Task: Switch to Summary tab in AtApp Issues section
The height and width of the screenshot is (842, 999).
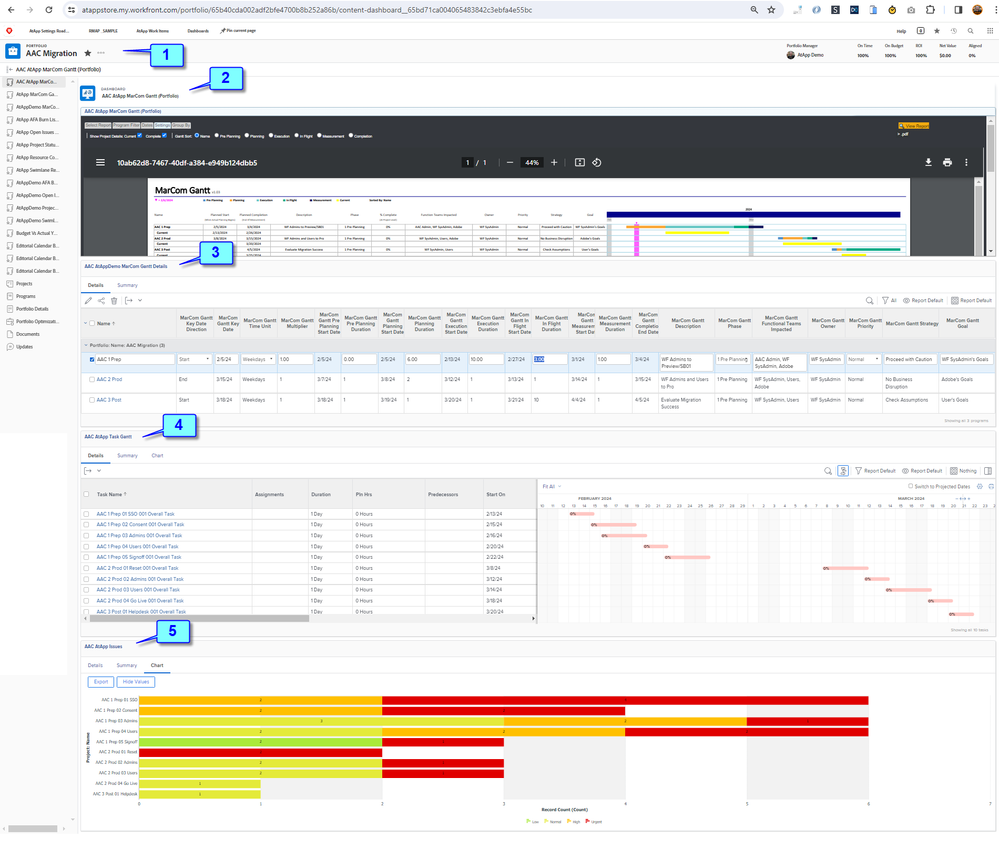Action: pyautogui.click(x=126, y=665)
